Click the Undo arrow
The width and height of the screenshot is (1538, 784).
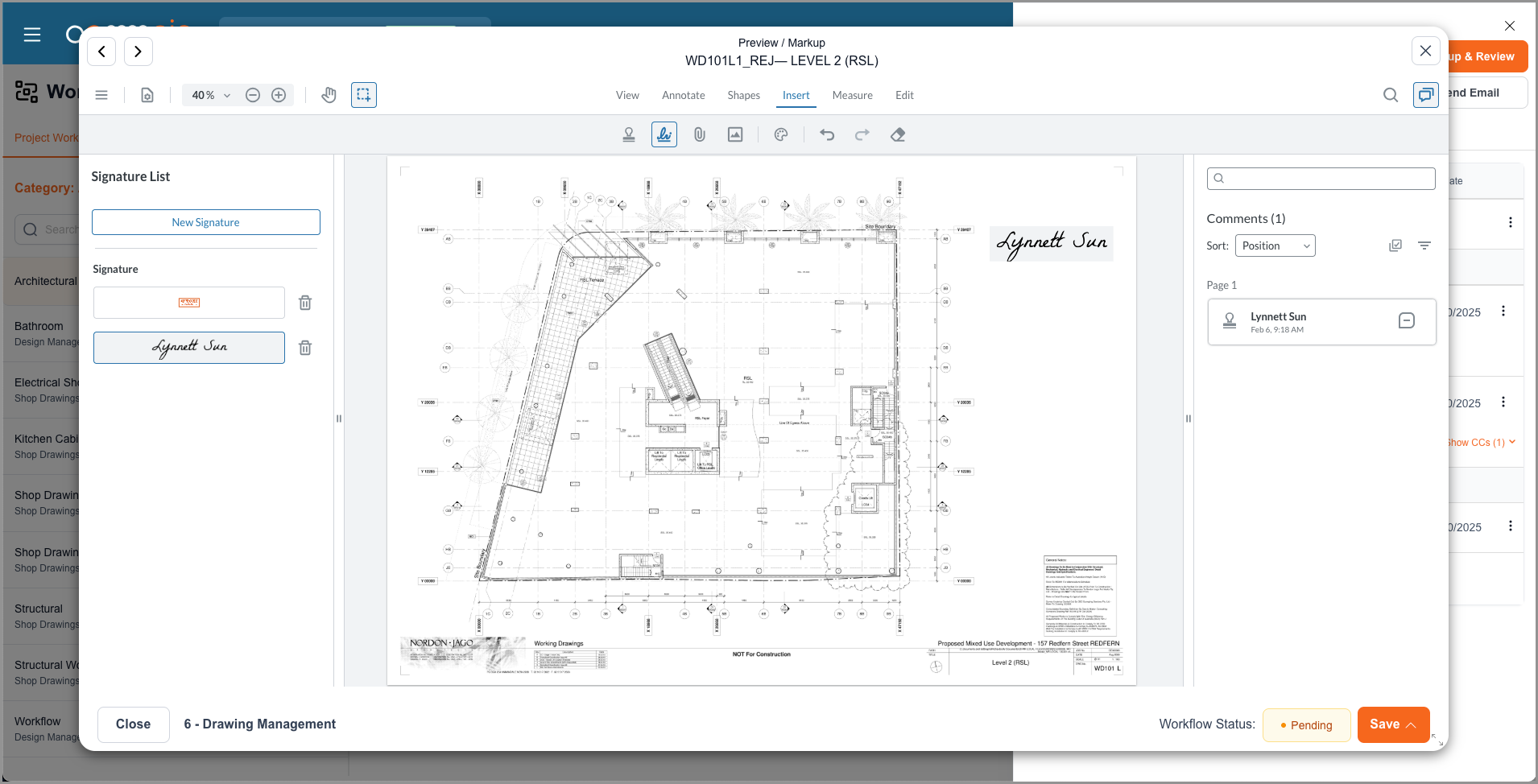(827, 135)
